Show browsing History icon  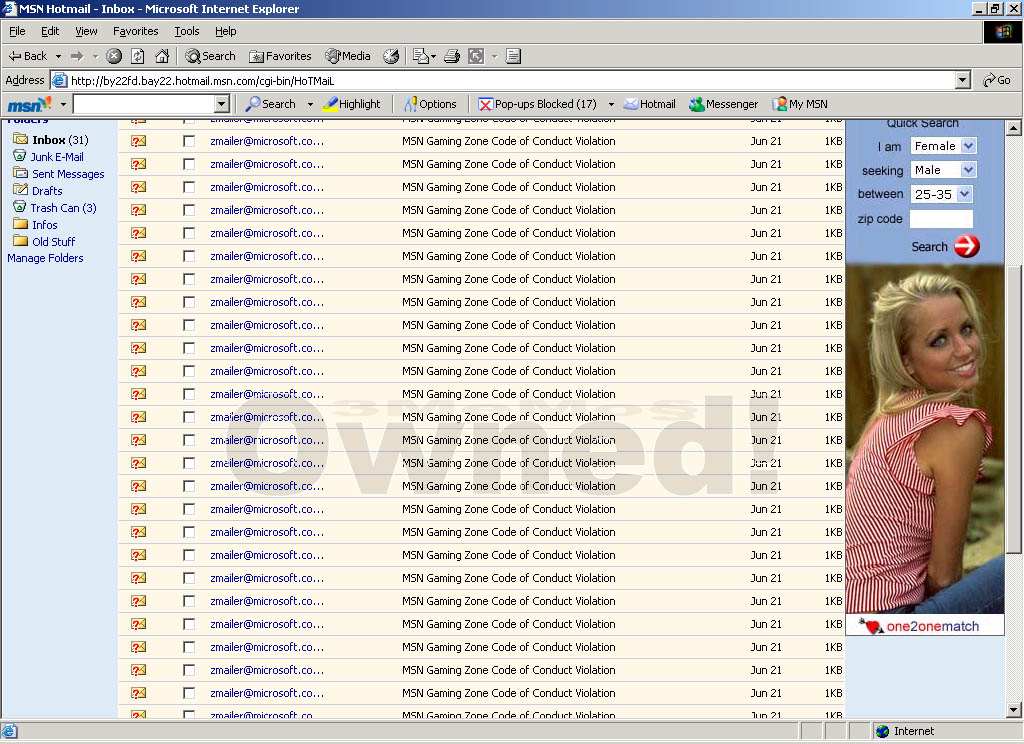click(x=391, y=56)
